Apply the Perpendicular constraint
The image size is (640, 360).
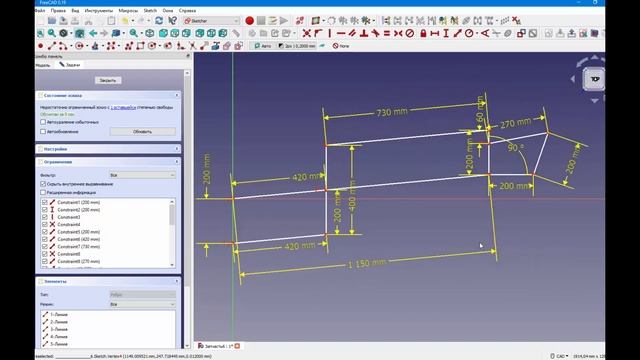[x=364, y=33]
